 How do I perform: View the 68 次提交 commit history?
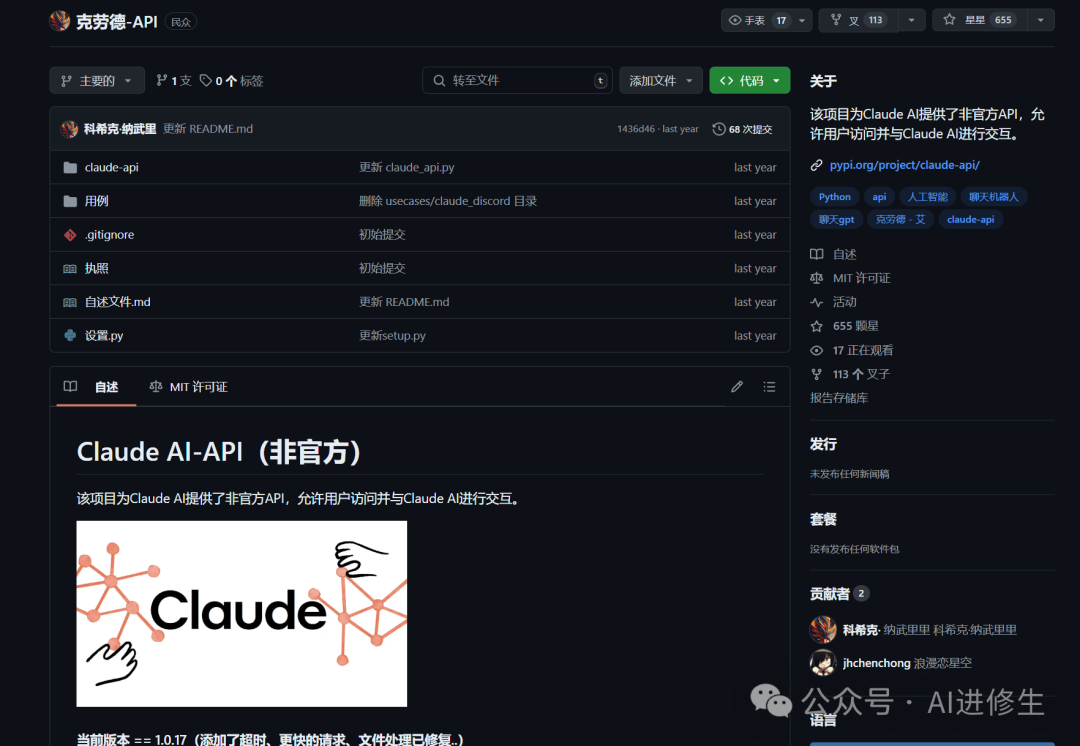point(742,129)
